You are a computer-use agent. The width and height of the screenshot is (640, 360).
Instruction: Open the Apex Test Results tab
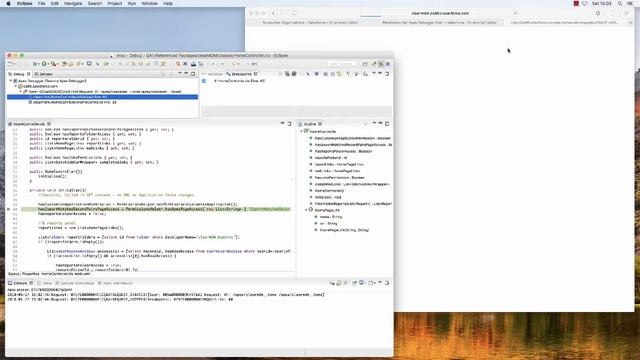(x=115, y=283)
